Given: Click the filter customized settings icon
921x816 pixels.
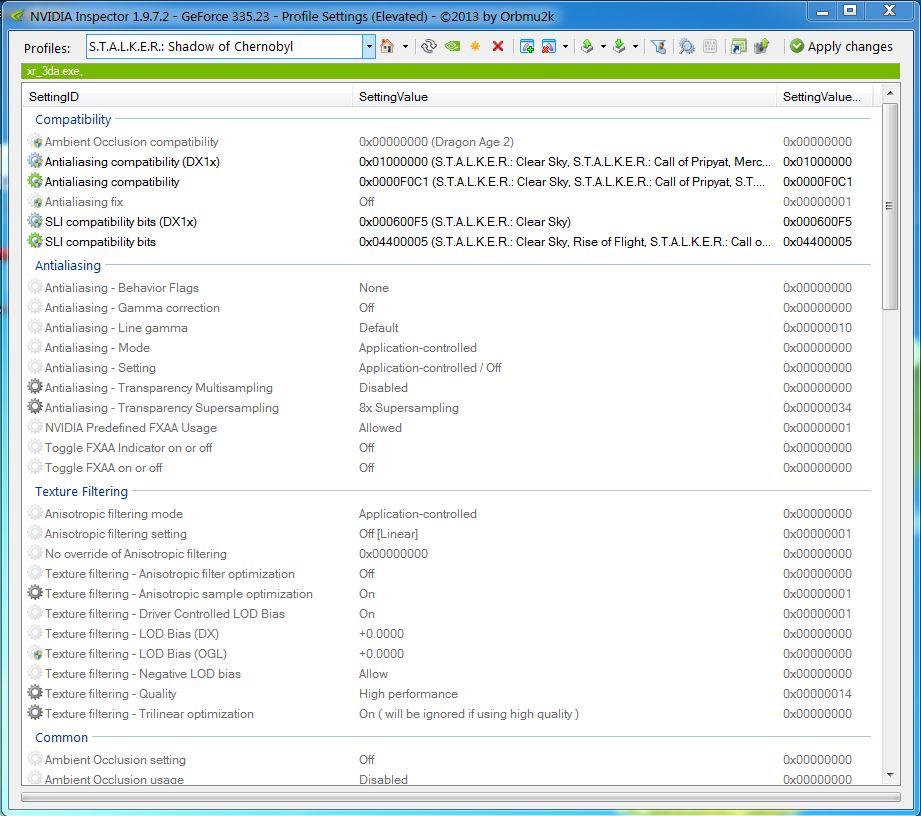Looking at the screenshot, I should (659, 46).
